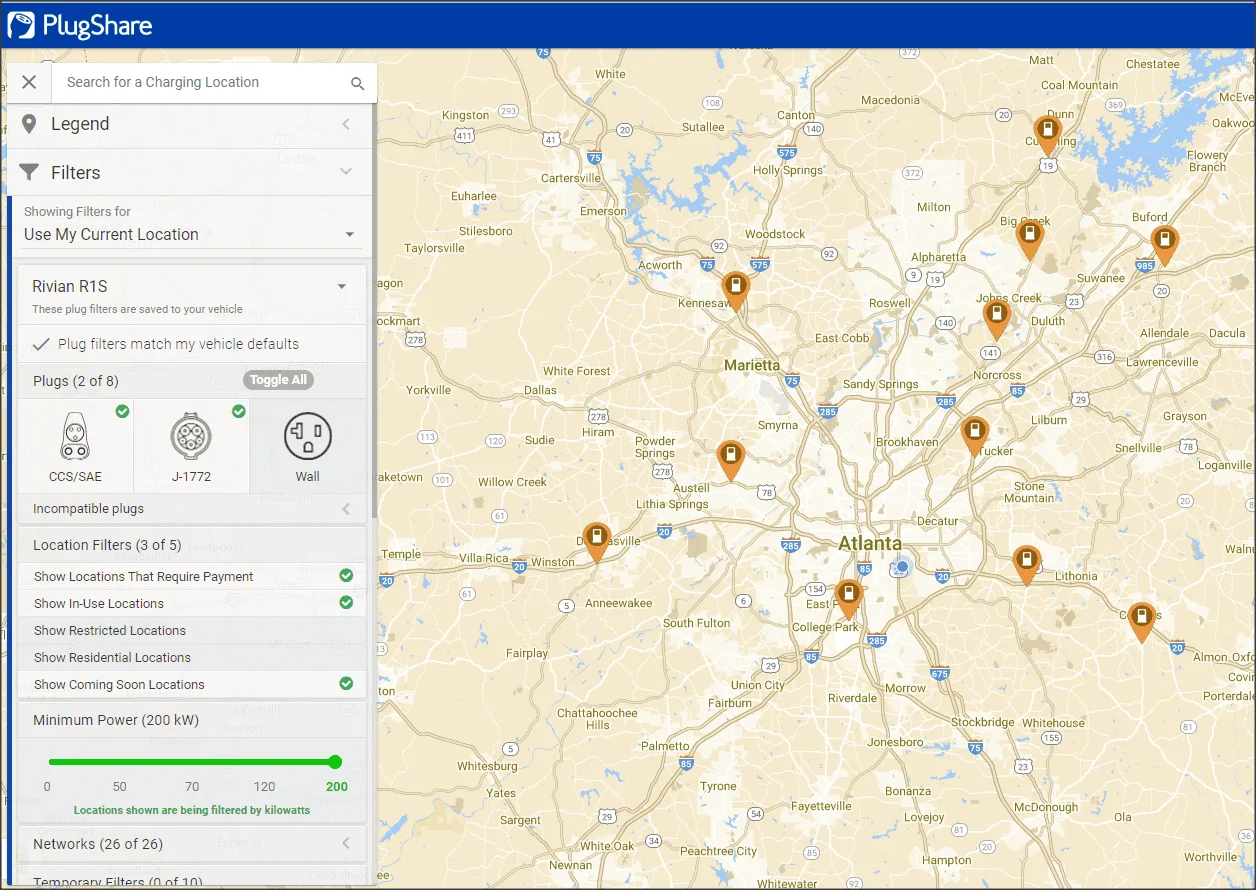Enable Show Residential Locations
This screenshot has width=1256, height=890.
[x=192, y=657]
